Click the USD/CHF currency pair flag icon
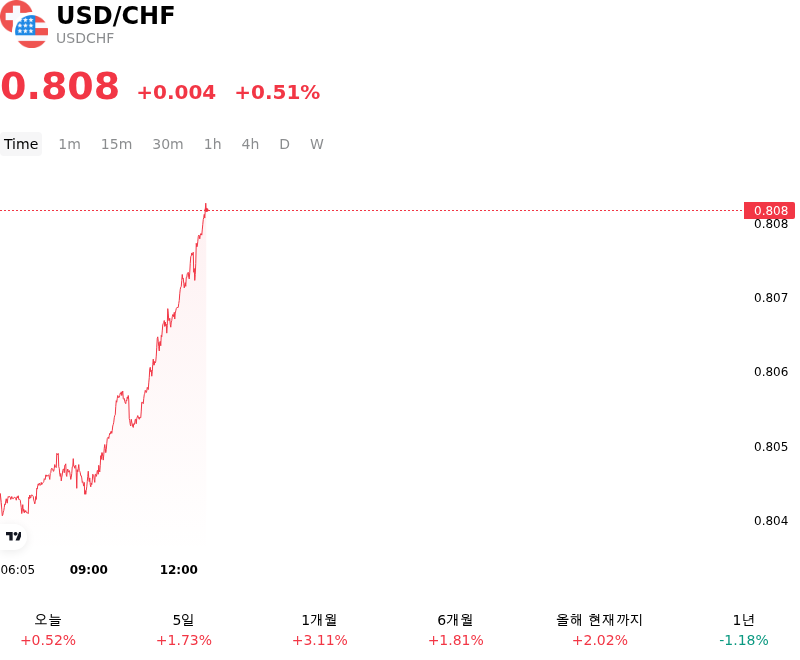This screenshot has height=660, width=800. (24, 24)
